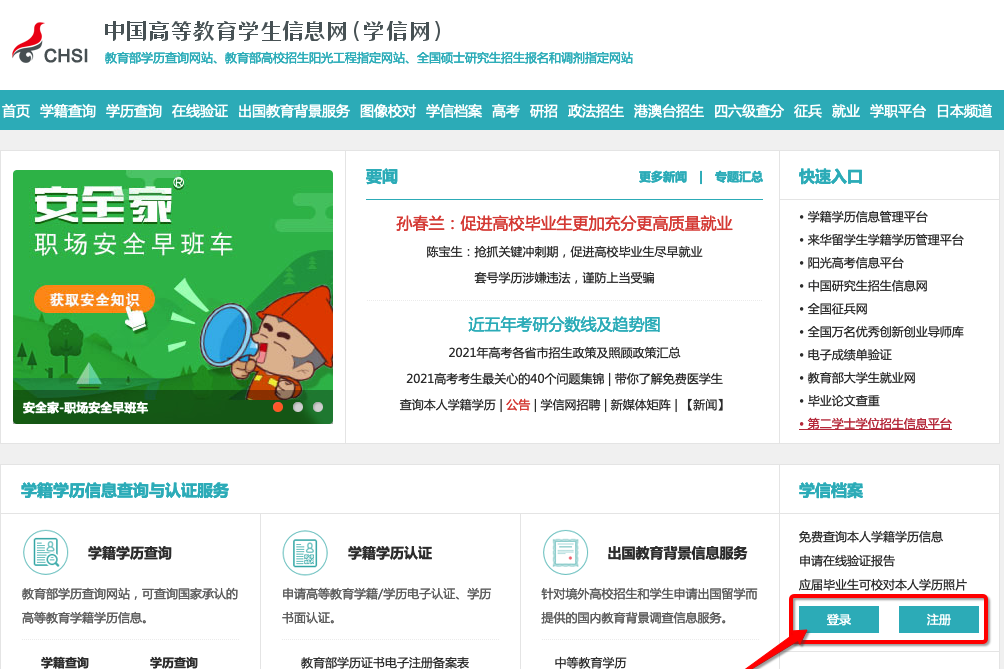This screenshot has width=1004, height=669.
Task: Open the 首页 nav item
Action: 16,111
